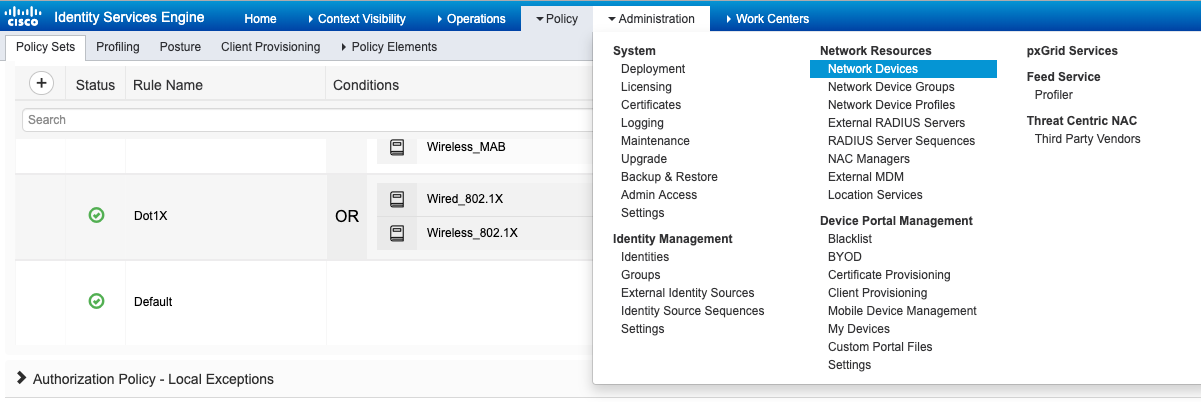Click the Dot1X rule name
Viewport: 1201px width, 402px height.
click(150, 215)
